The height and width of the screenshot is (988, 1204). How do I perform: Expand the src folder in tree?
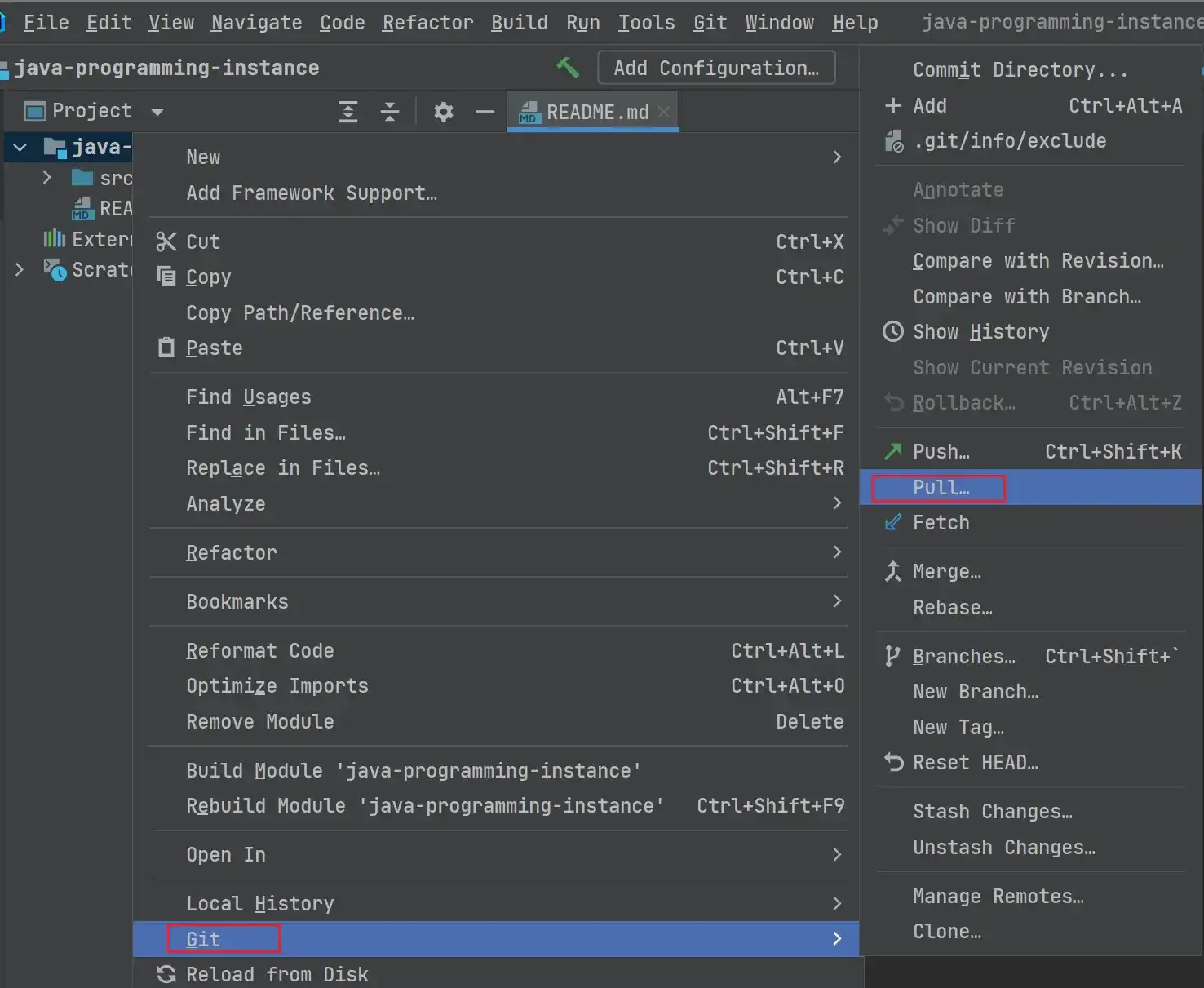[x=47, y=178]
